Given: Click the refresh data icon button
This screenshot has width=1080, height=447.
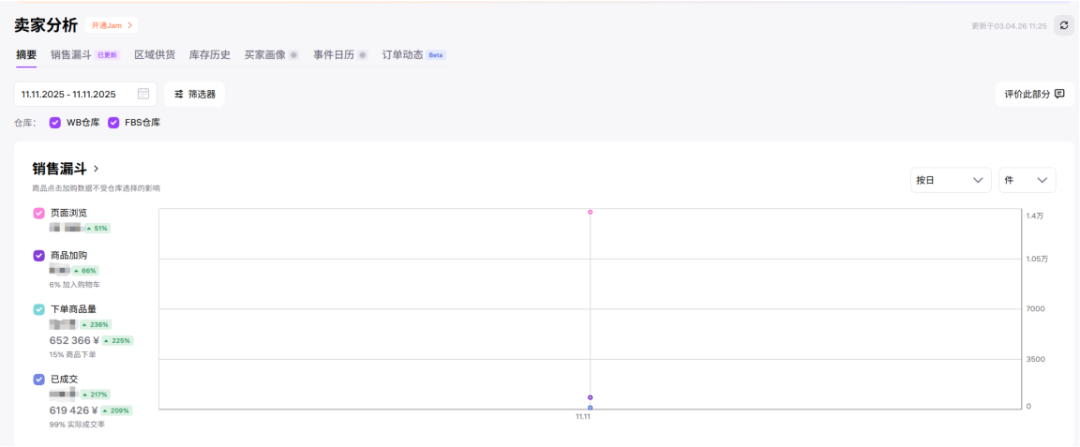Looking at the screenshot, I should (x=1064, y=25).
